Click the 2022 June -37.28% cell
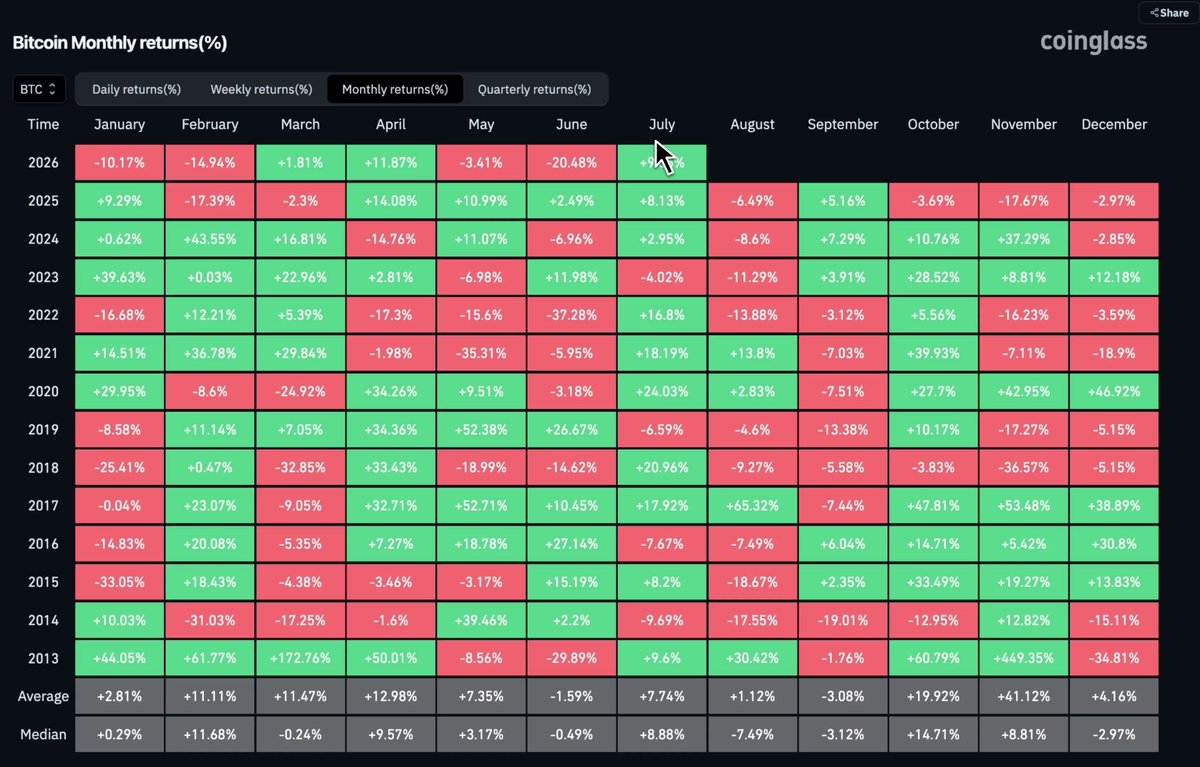Screen dimensions: 1200x767 [x=571, y=314]
